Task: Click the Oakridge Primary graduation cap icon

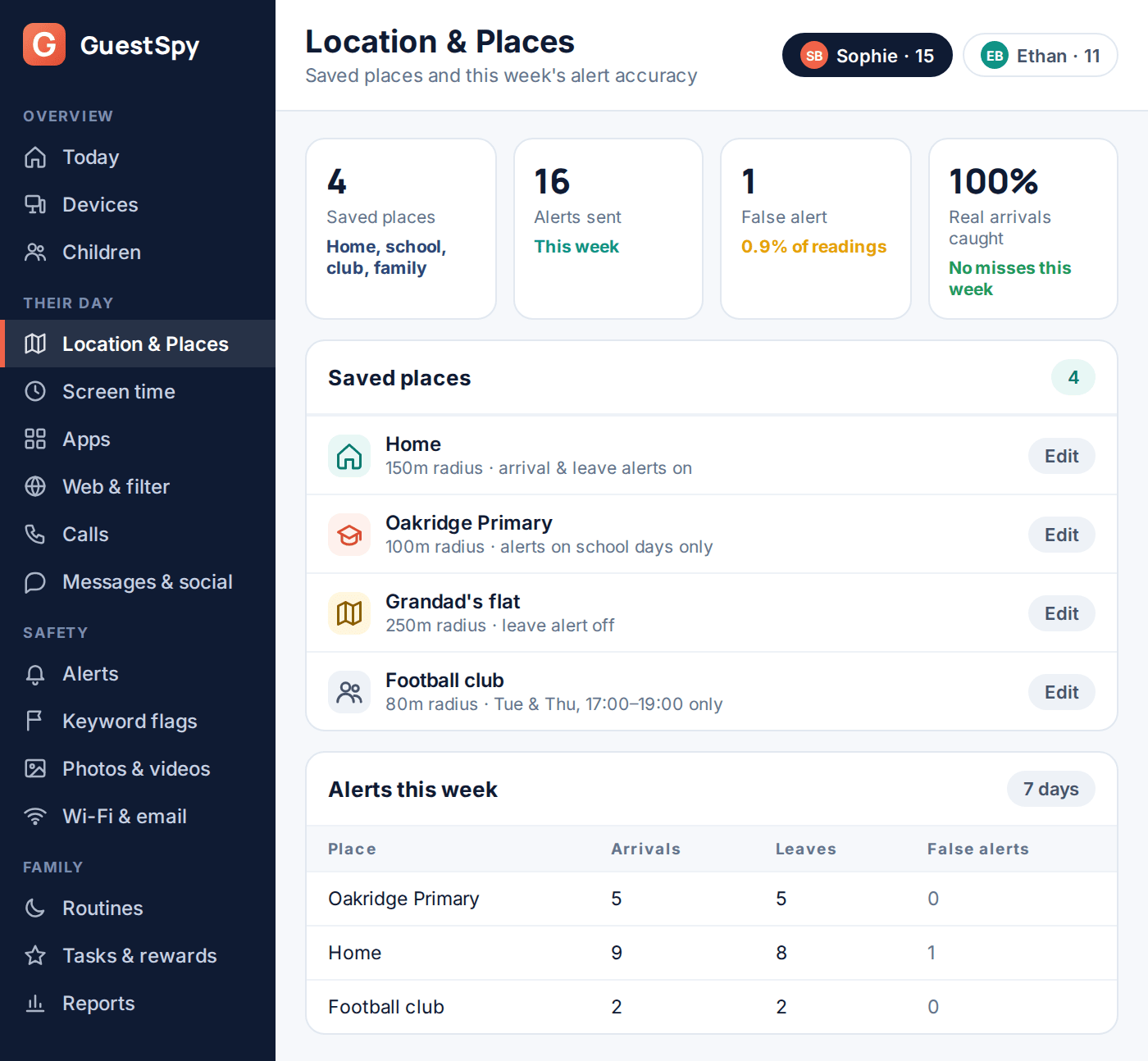Action: point(349,535)
